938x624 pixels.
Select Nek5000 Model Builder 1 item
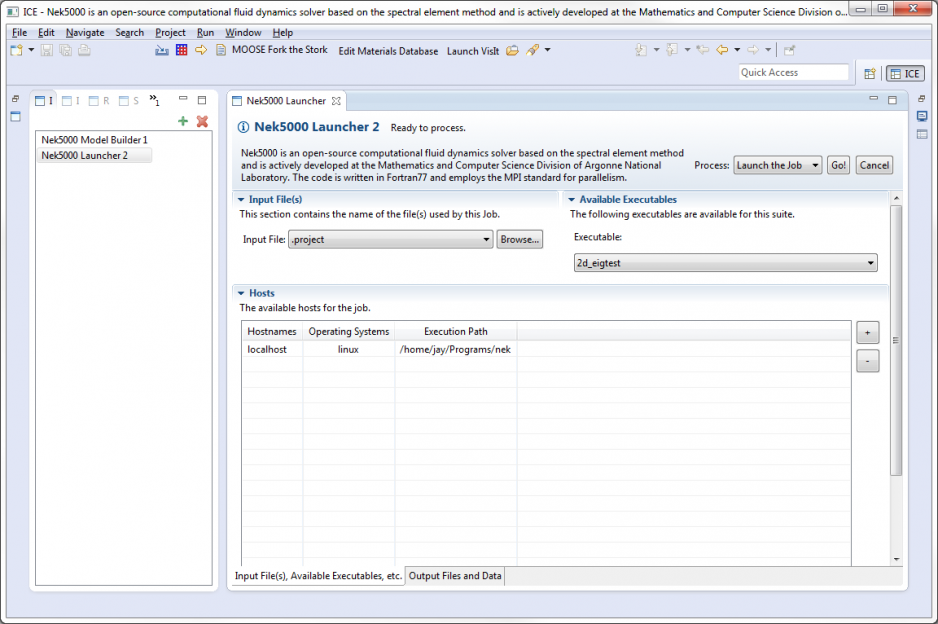pyautogui.click(x=94, y=140)
